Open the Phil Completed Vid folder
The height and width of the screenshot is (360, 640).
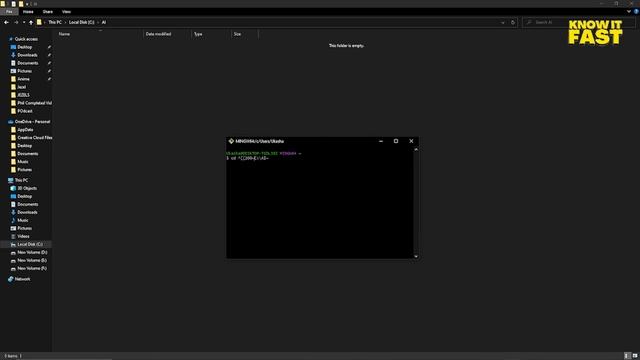pos(34,103)
